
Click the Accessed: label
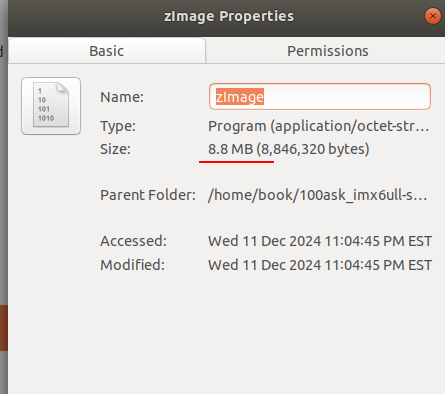tap(133, 241)
